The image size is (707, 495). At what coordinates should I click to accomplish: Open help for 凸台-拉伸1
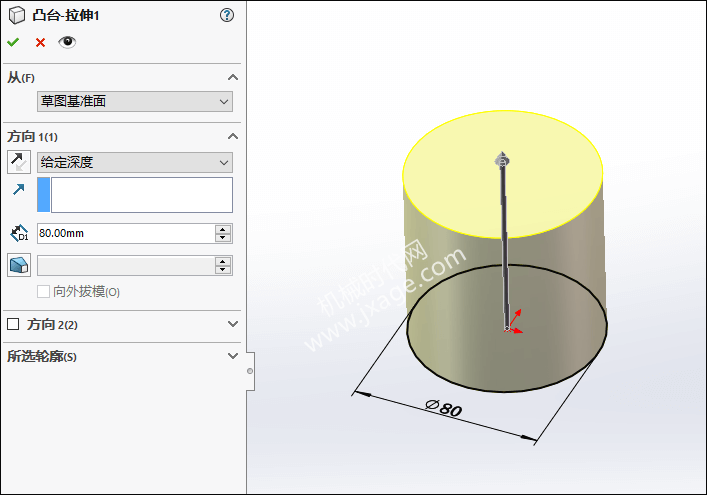click(x=227, y=15)
